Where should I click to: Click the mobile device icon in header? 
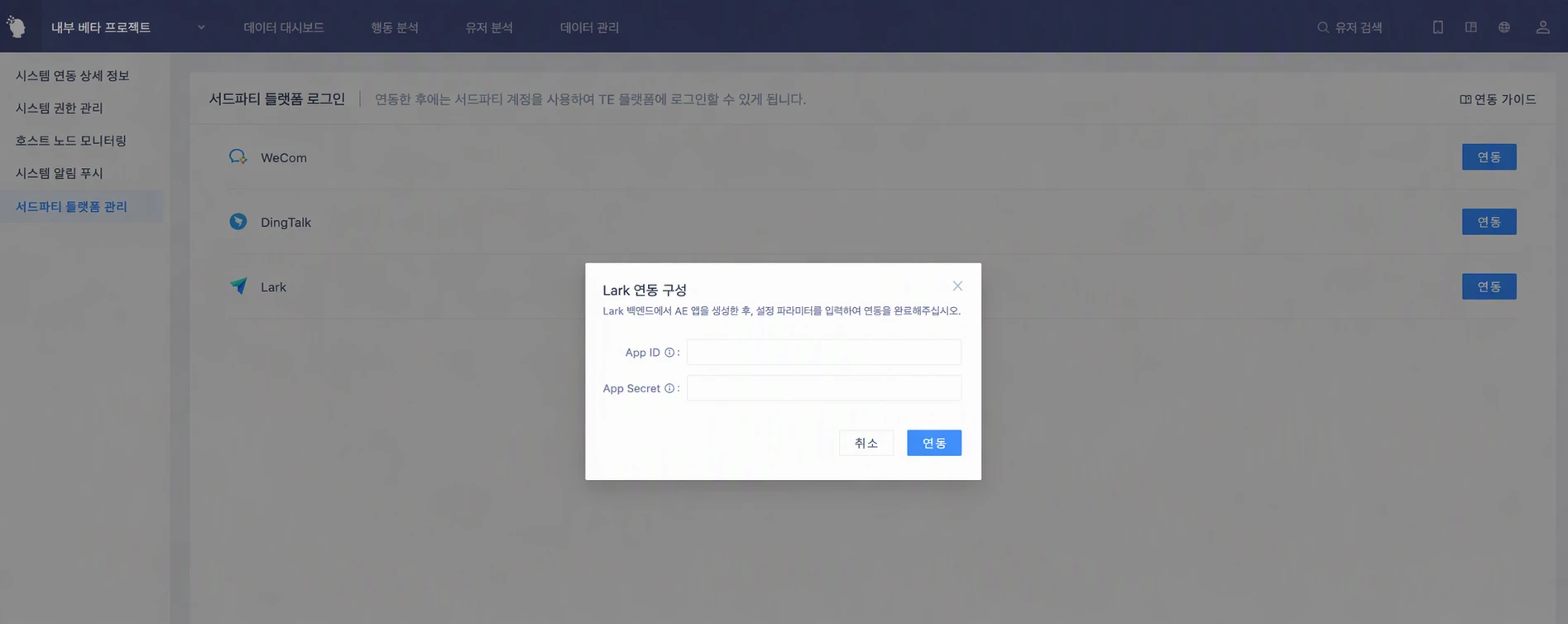[x=1438, y=27]
